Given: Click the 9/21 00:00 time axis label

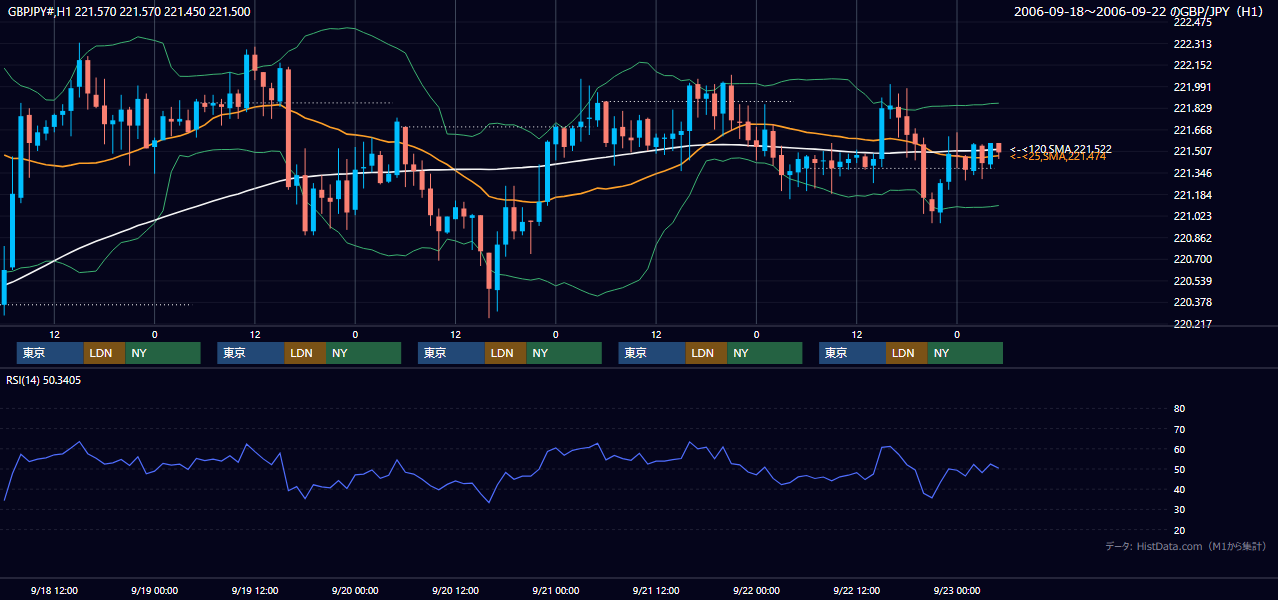Looking at the screenshot, I should [x=556, y=590].
